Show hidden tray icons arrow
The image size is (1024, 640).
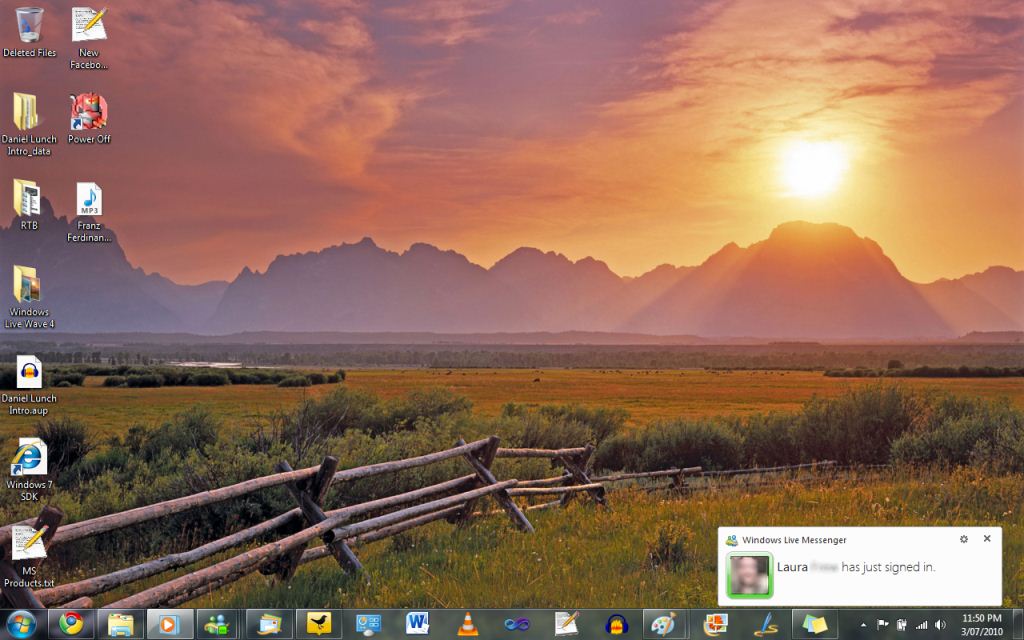pyautogui.click(x=863, y=625)
